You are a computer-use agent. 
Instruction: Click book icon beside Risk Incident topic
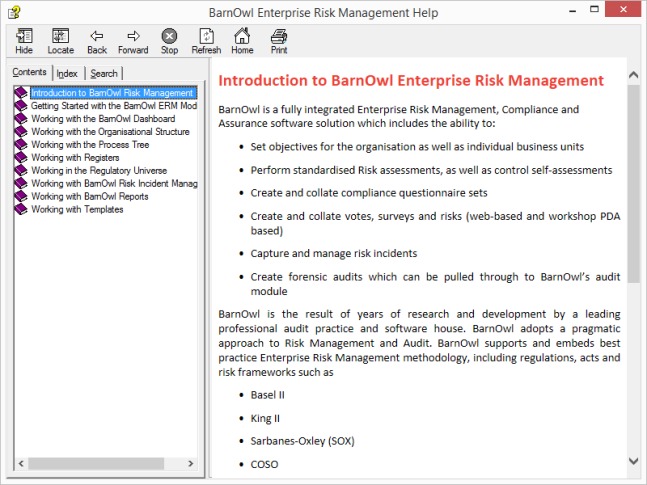[x=21, y=183]
